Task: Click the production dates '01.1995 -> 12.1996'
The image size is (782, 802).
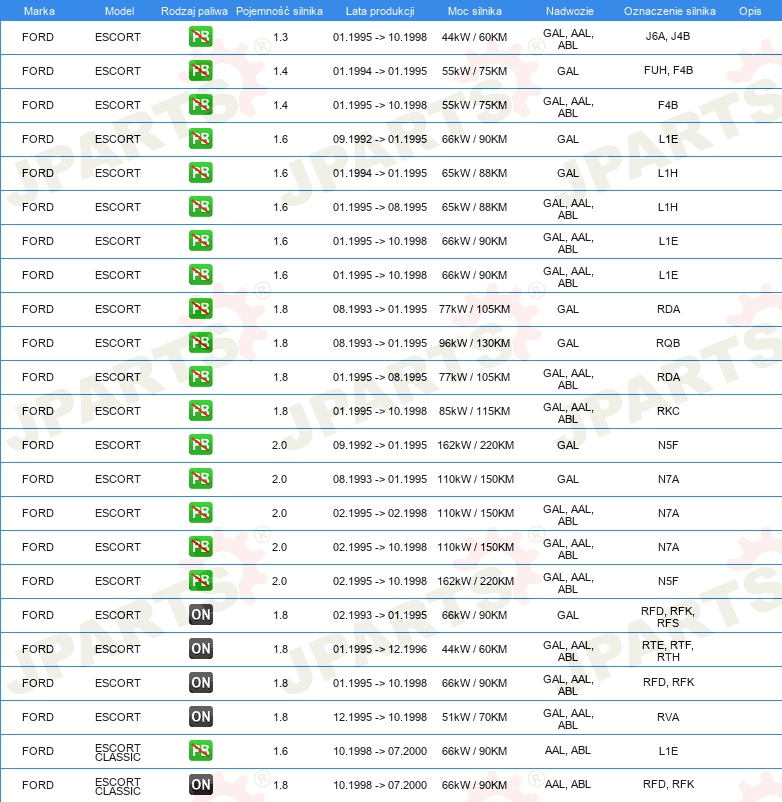Action: pos(380,649)
